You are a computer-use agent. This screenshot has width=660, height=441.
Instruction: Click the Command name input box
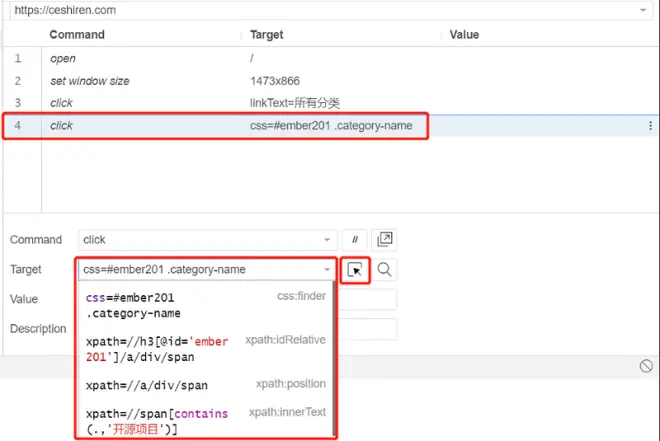point(200,240)
